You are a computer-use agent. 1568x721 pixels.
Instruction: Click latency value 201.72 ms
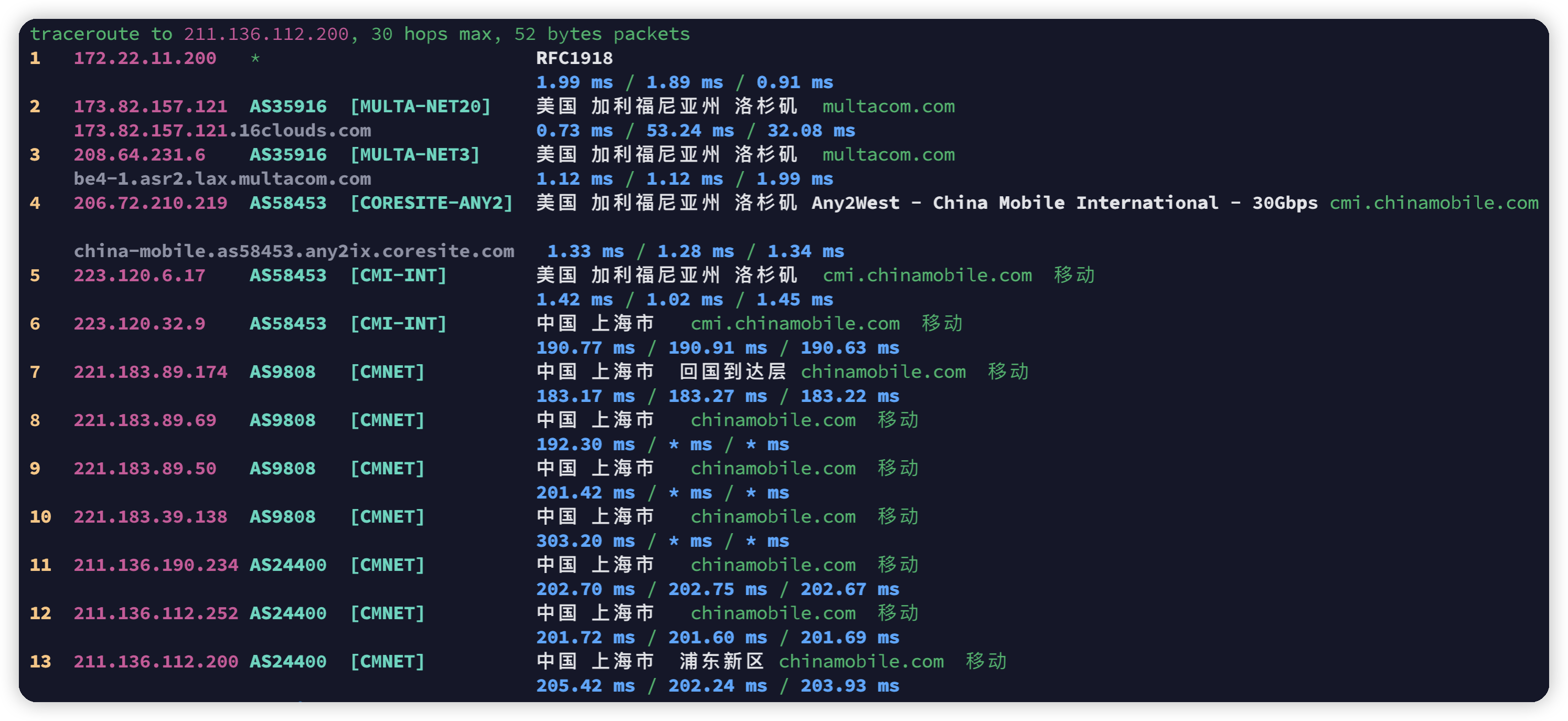coord(585,638)
